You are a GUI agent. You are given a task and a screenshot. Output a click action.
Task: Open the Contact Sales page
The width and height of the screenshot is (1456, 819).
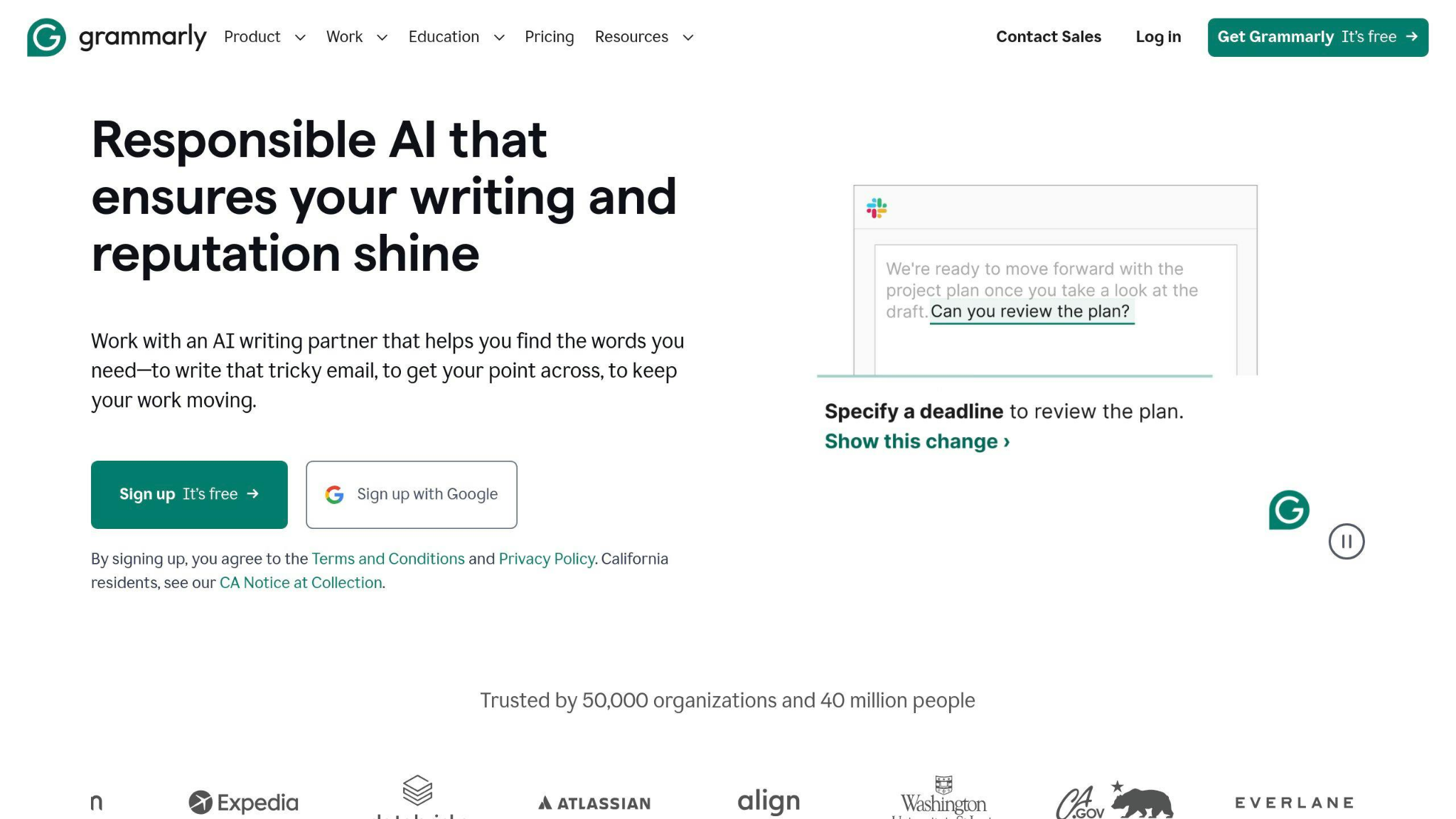pos(1048,37)
